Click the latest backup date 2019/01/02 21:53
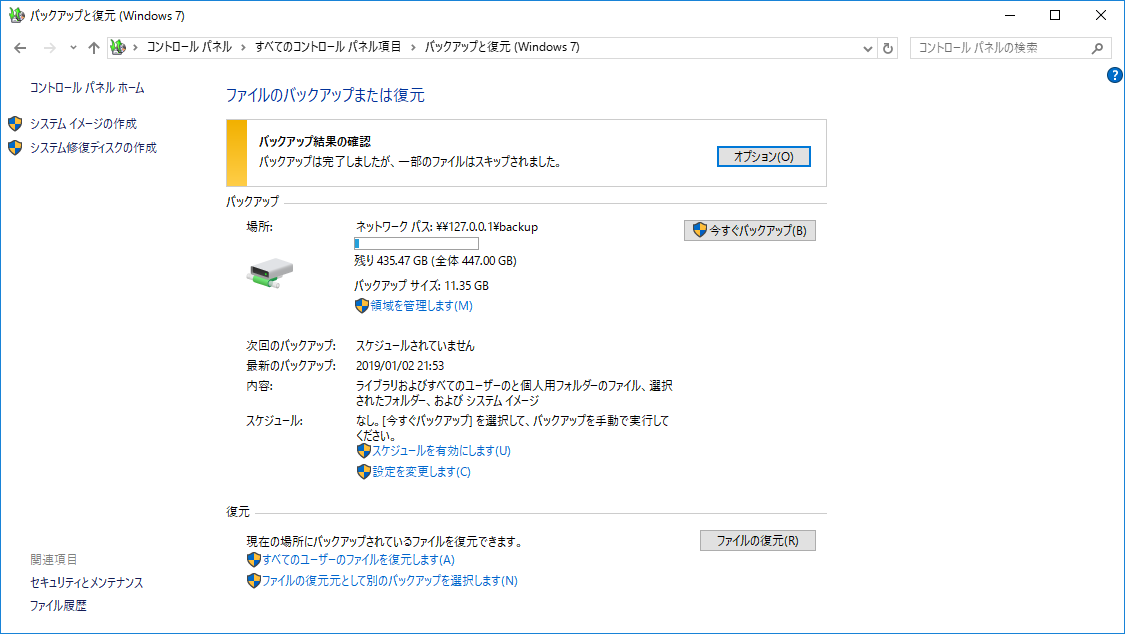The width and height of the screenshot is (1125, 634). pyautogui.click(x=400, y=366)
